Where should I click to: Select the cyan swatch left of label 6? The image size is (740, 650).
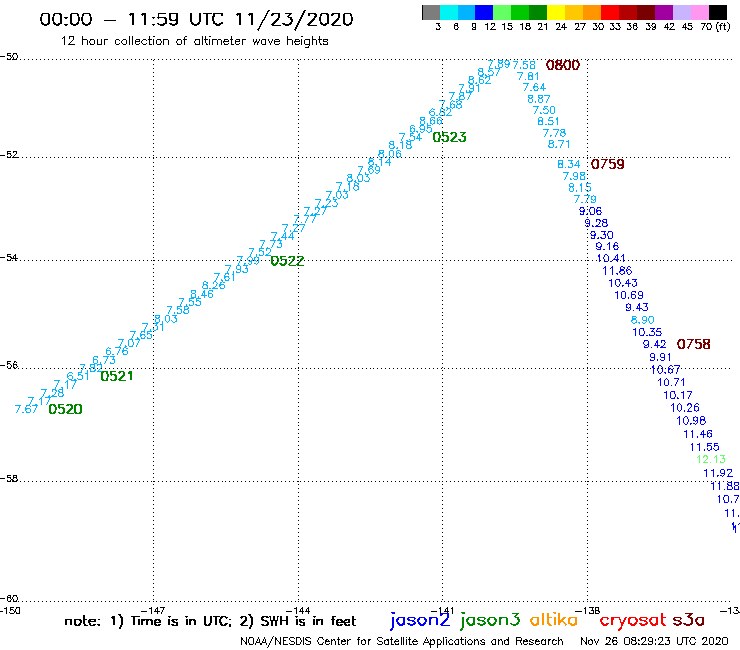(448, 12)
